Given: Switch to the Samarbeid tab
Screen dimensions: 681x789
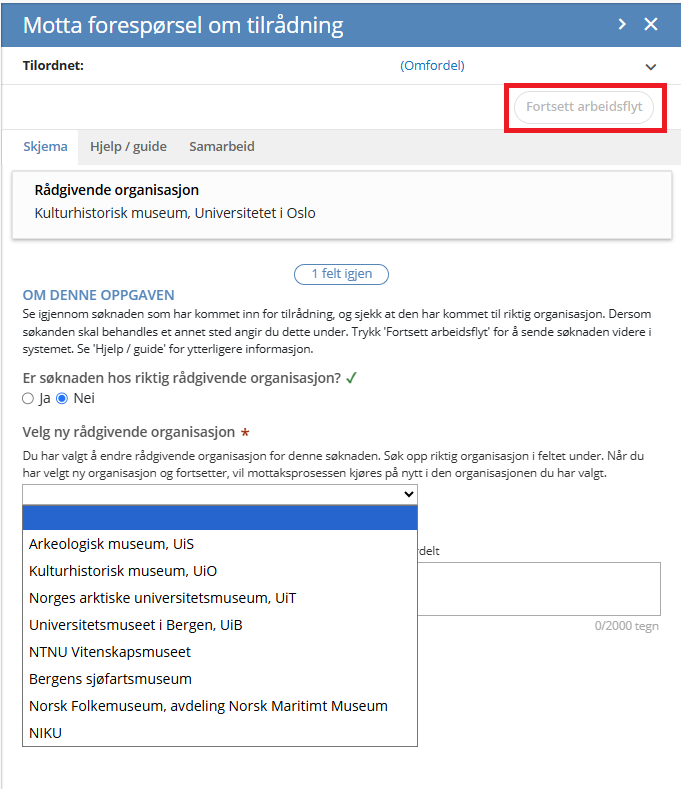Looking at the screenshot, I should click(222, 146).
